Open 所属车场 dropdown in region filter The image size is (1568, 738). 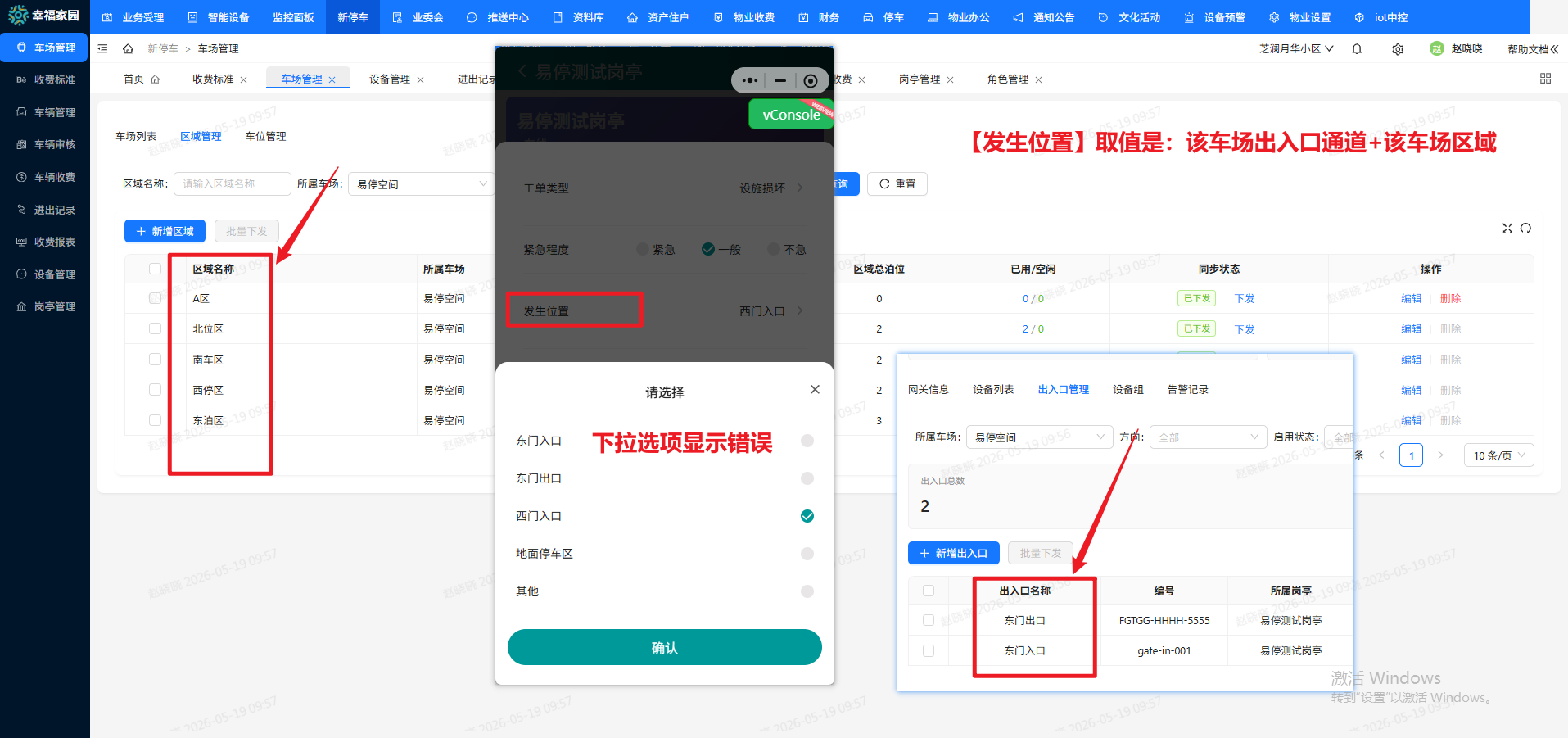422,184
